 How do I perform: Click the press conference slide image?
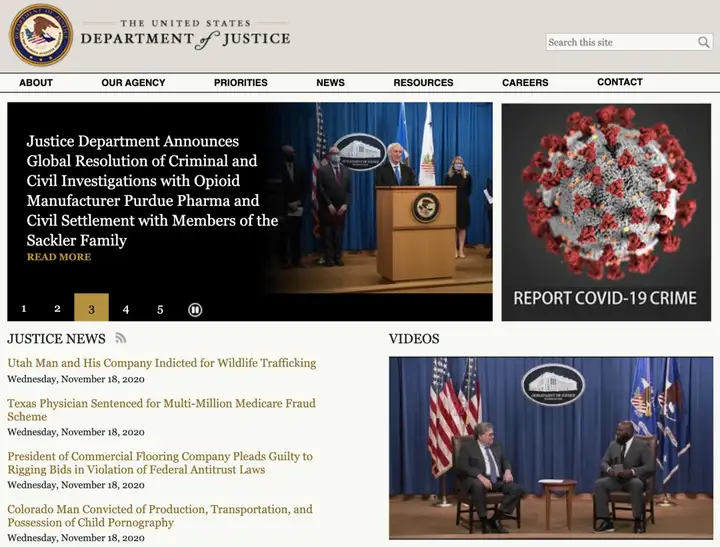381,197
